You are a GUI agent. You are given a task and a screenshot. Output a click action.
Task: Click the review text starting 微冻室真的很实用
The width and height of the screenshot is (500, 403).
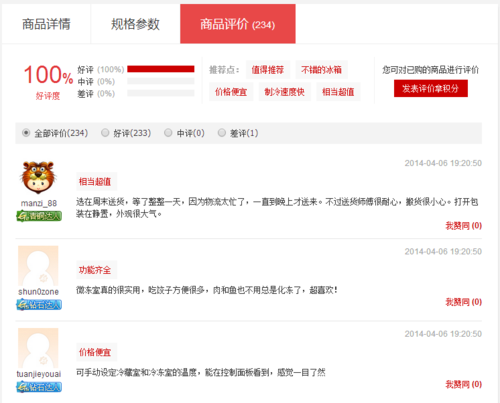pos(207,290)
